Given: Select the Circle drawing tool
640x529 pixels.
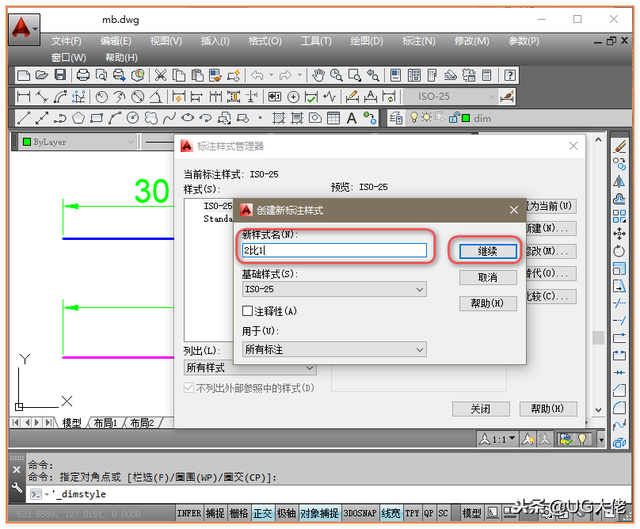Looking at the screenshot, I should [133, 118].
